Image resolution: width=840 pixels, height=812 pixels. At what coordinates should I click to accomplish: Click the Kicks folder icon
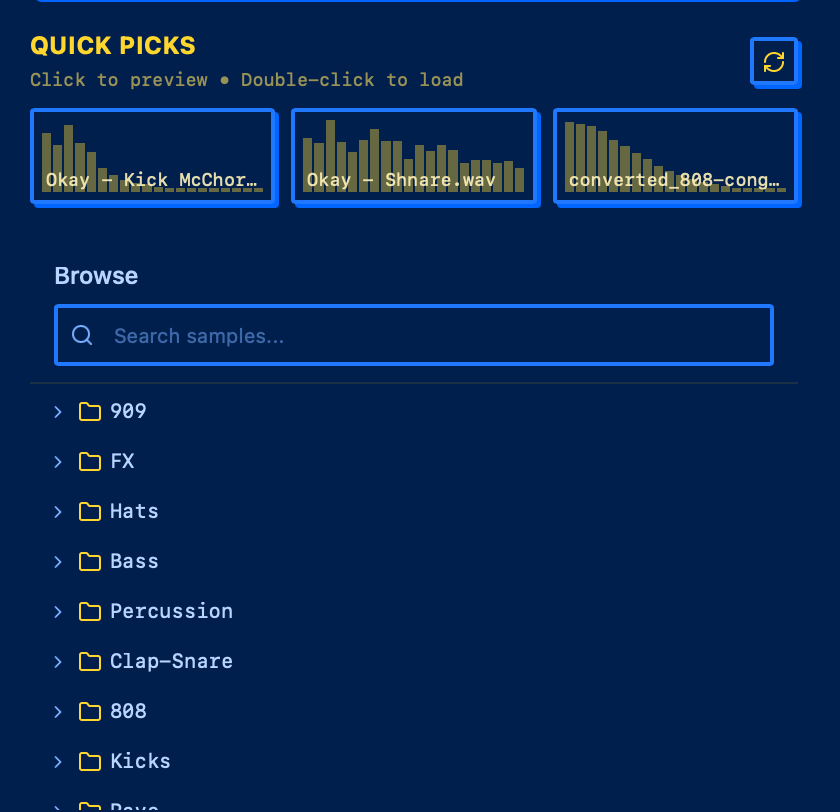coord(90,762)
